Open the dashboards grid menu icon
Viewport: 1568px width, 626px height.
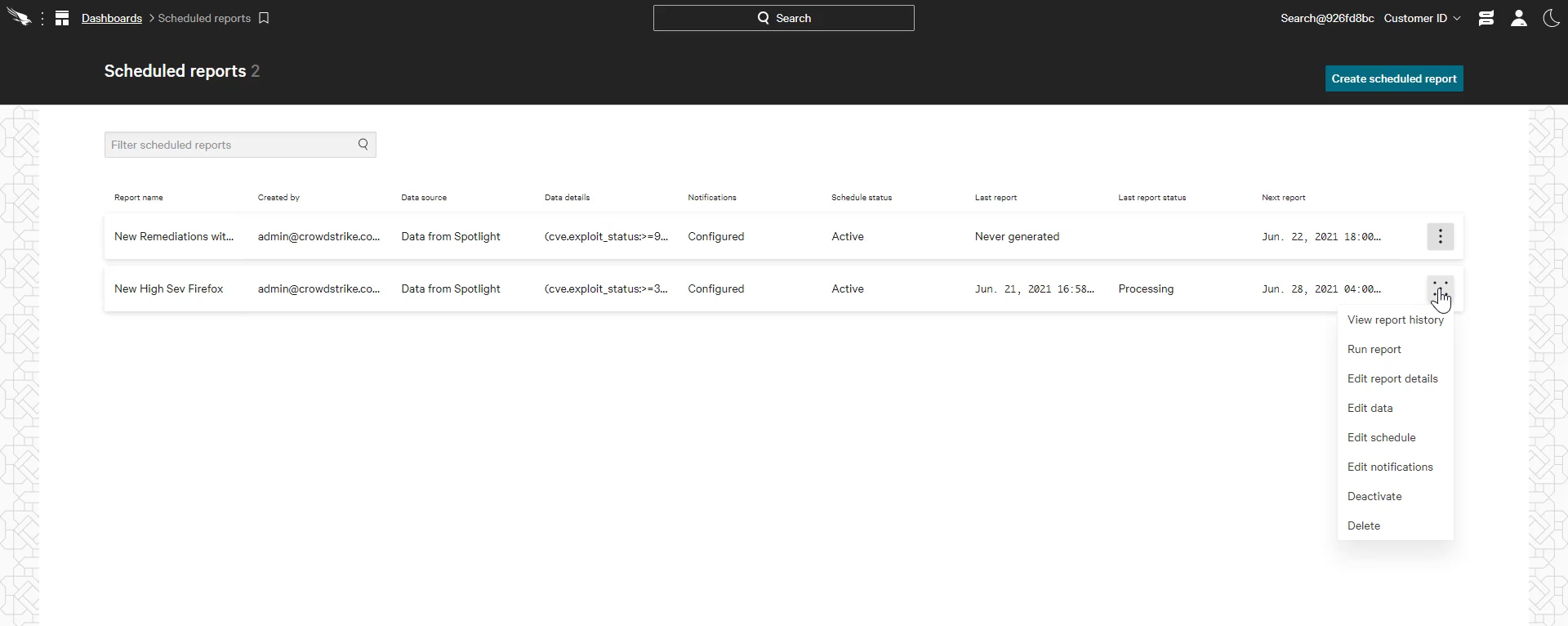click(62, 18)
